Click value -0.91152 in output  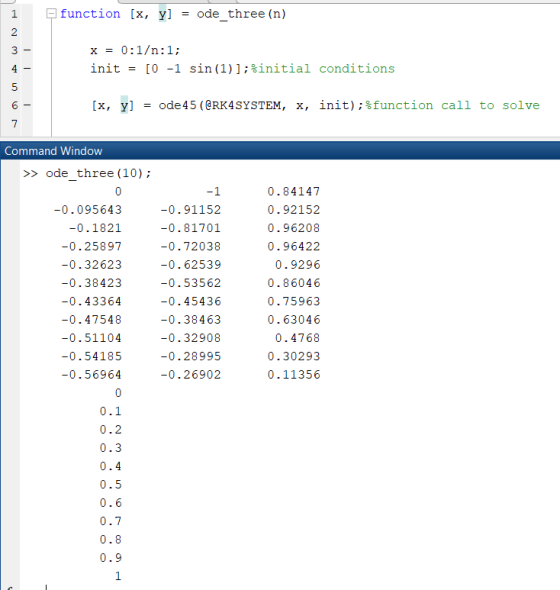pyautogui.click(x=190, y=210)
